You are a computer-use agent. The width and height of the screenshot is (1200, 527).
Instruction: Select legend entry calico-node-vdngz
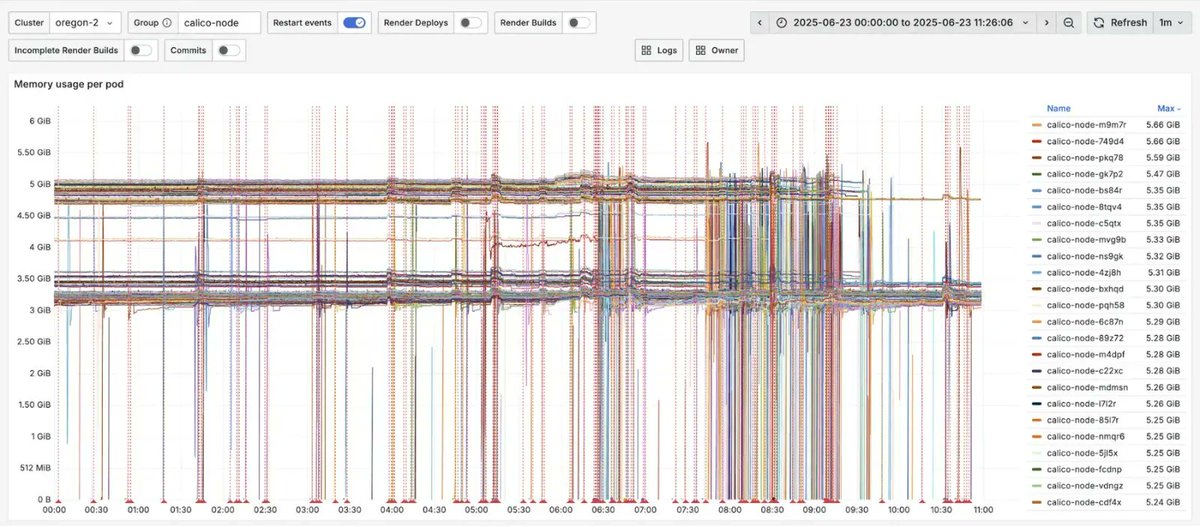click(1086, 486)
